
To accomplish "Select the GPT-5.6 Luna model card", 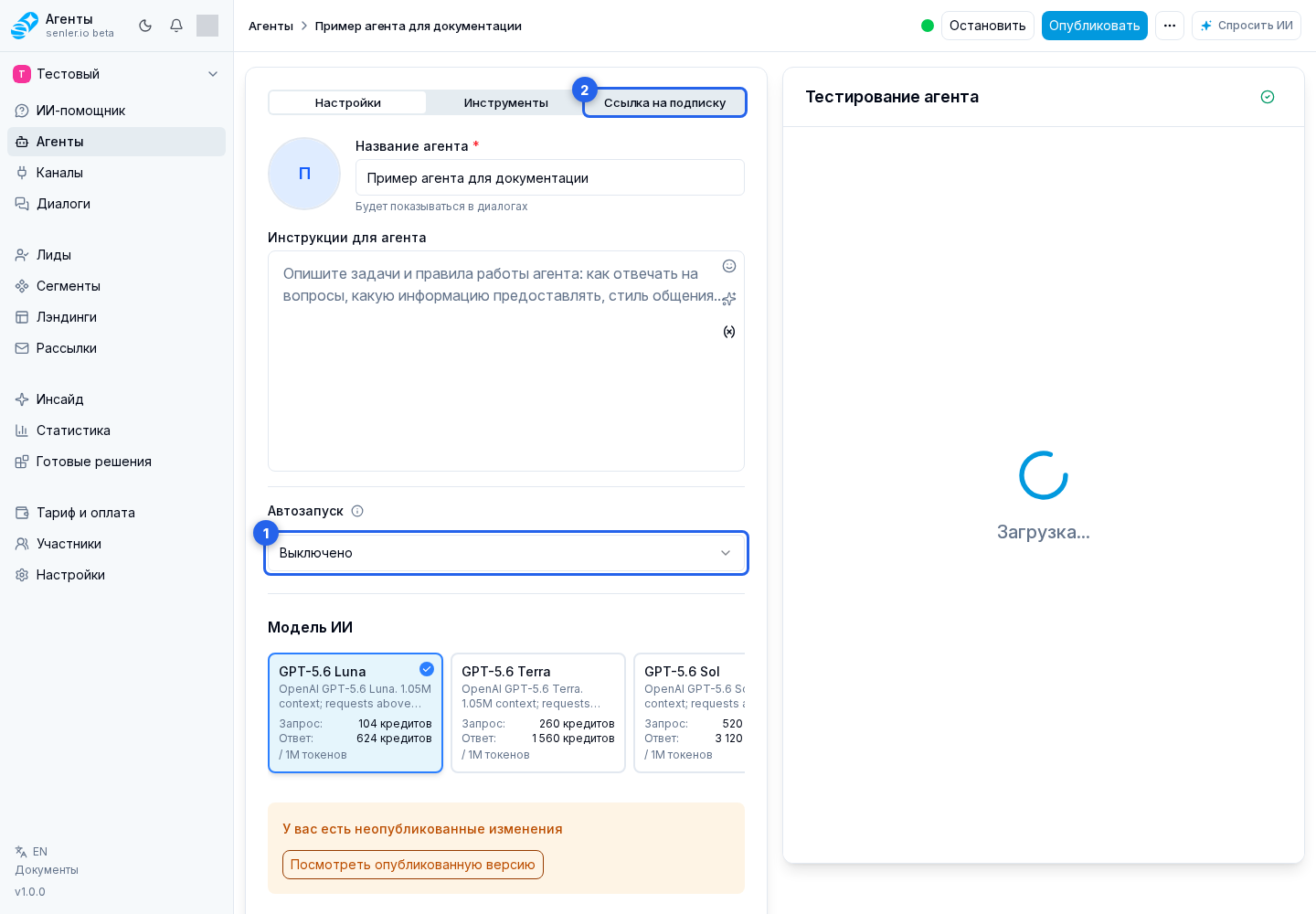I will point(356,713).
